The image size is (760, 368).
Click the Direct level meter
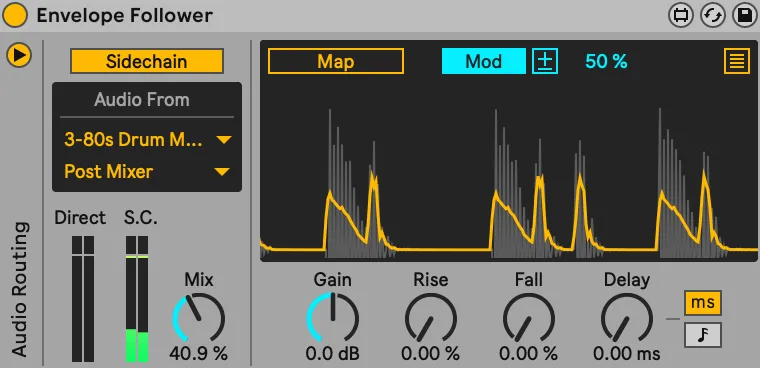83,299
